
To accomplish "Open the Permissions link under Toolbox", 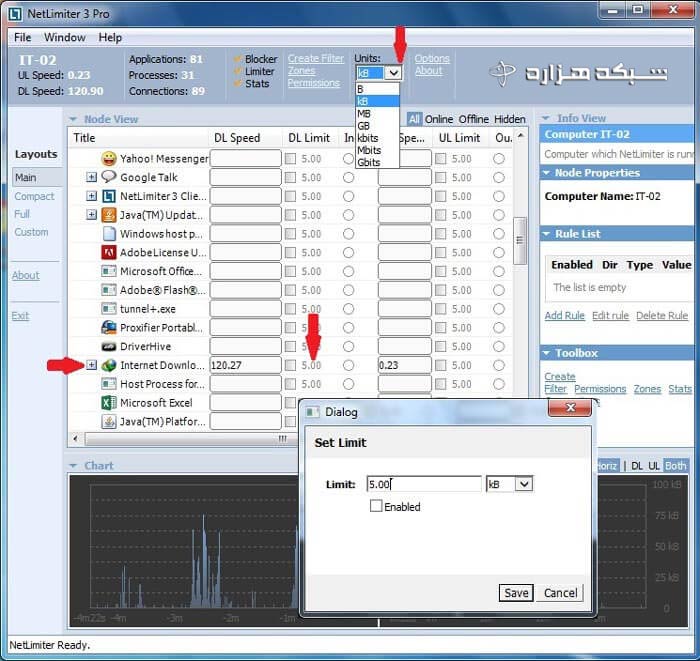I will (x=600, y=389).
